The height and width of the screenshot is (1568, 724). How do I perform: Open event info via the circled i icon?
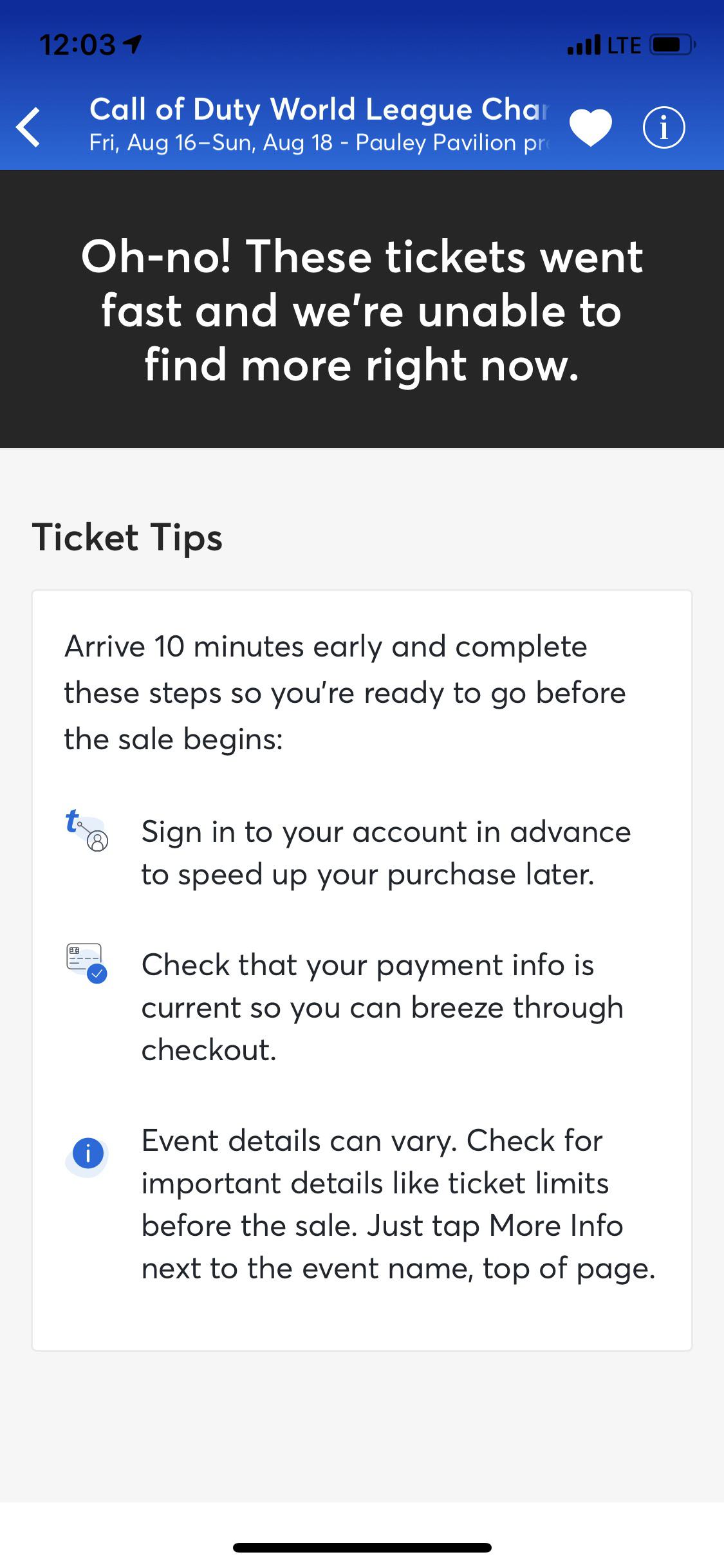pyautogui.click(x=665, y=127)
